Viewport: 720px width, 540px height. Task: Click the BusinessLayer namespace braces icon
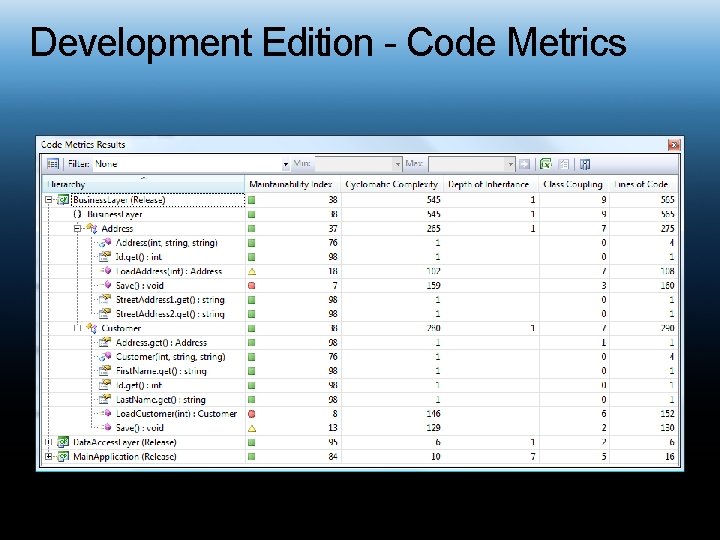point(77,214)
